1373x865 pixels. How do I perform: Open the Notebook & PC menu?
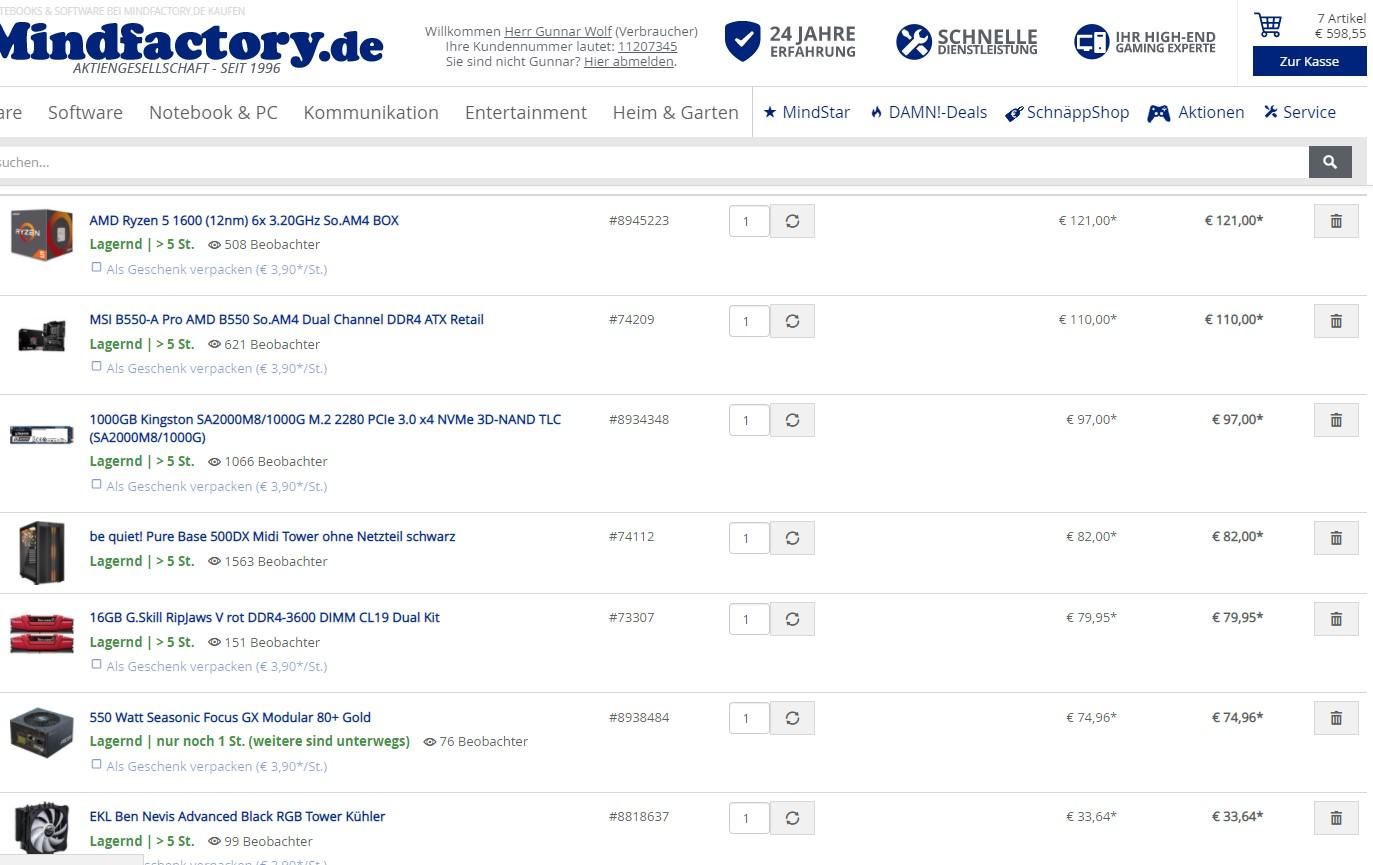[x=213, y=112]
